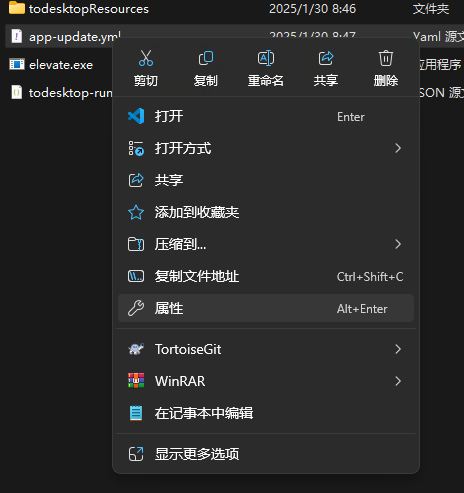Image resolution: width=464 pixels, height=493 pixels.
Task: Select the todesktop-run JSON file
Action: (x=61, y=93)
